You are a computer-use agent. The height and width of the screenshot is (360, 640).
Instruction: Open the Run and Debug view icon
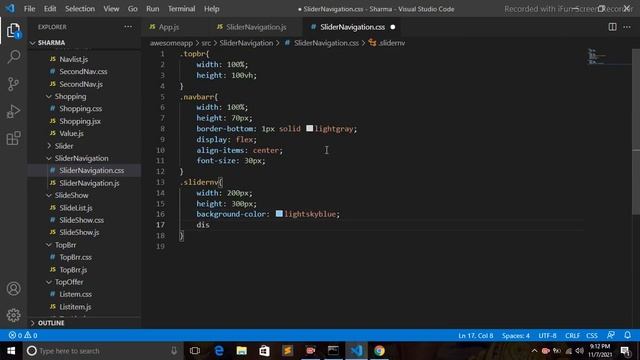pyautogui.click(x=13, y=111)
